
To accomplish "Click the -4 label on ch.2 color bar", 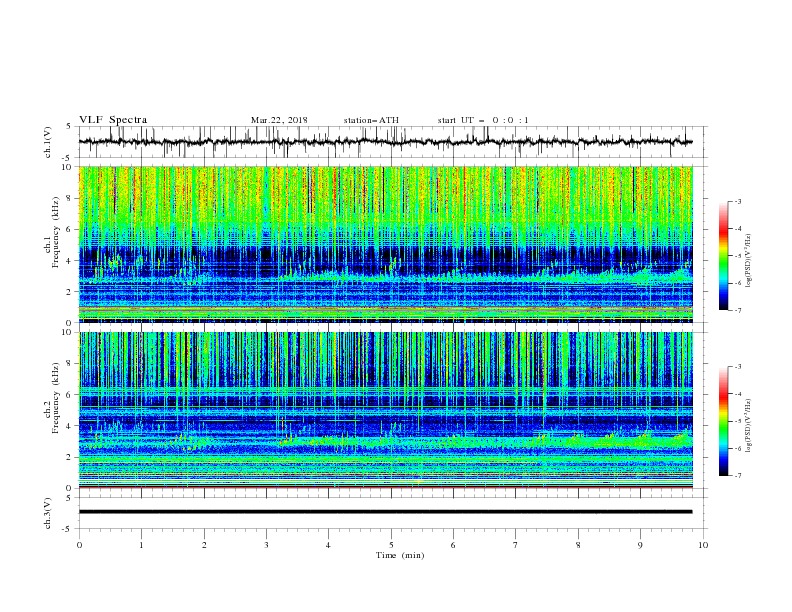I will (738, 394).
